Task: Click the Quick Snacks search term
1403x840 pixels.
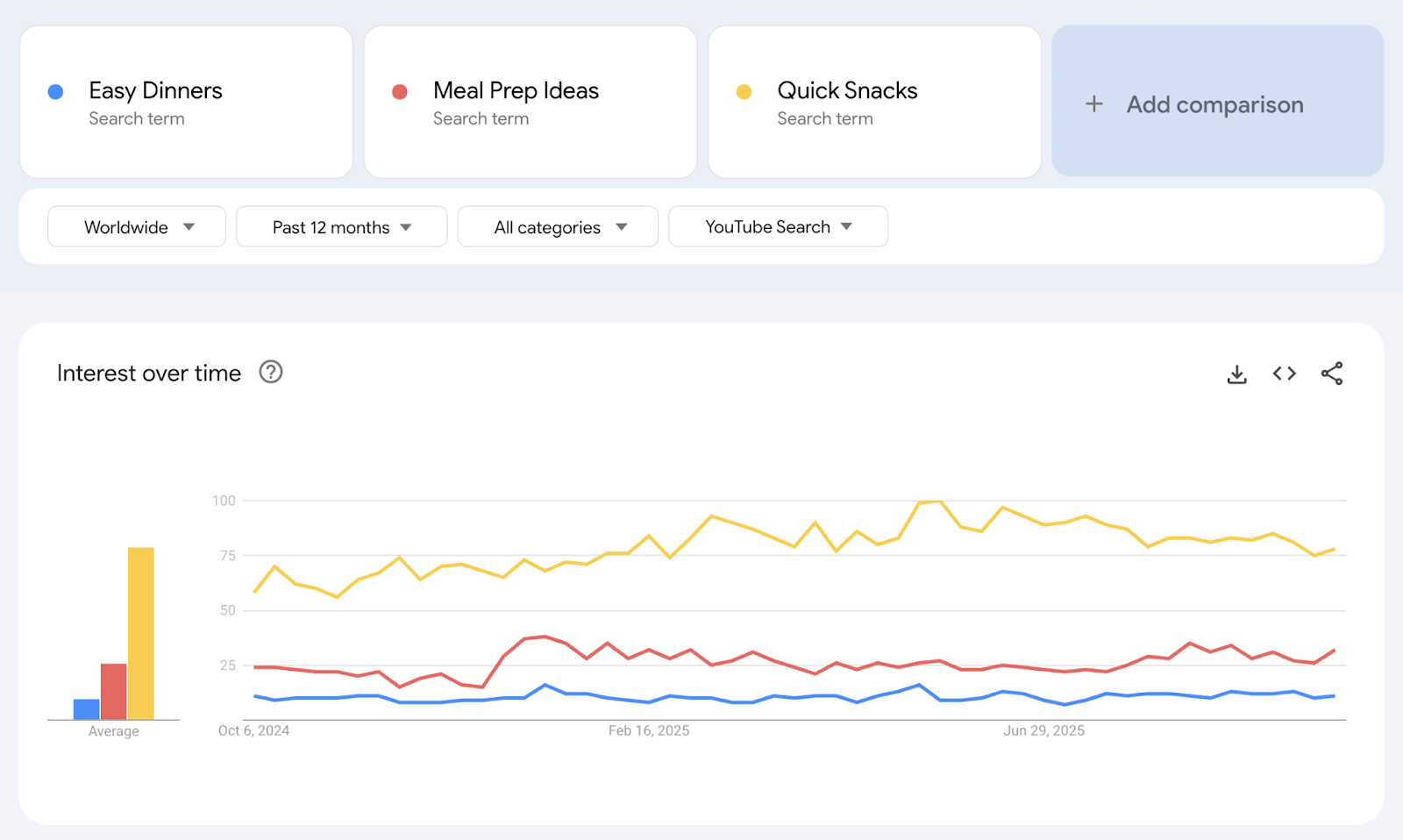Action: (847, 91)
